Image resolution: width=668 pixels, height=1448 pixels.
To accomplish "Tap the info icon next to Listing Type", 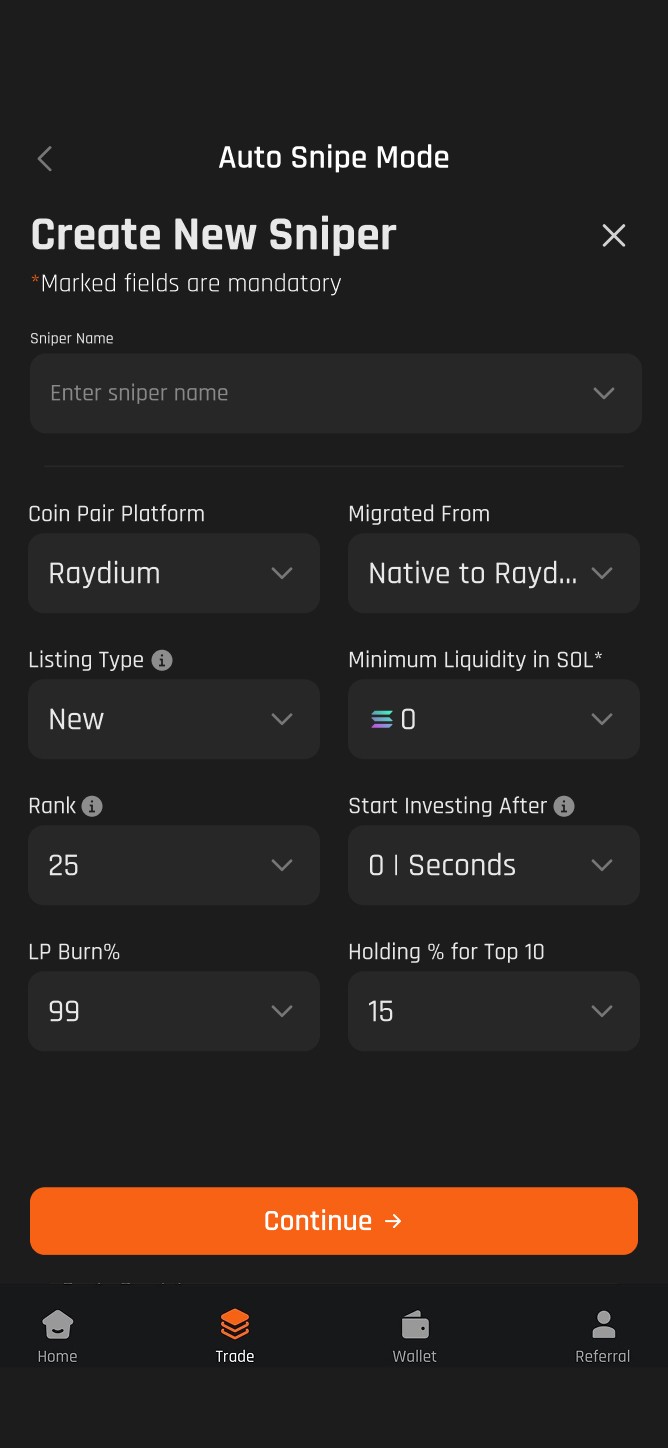I will [x=161, y=660].
